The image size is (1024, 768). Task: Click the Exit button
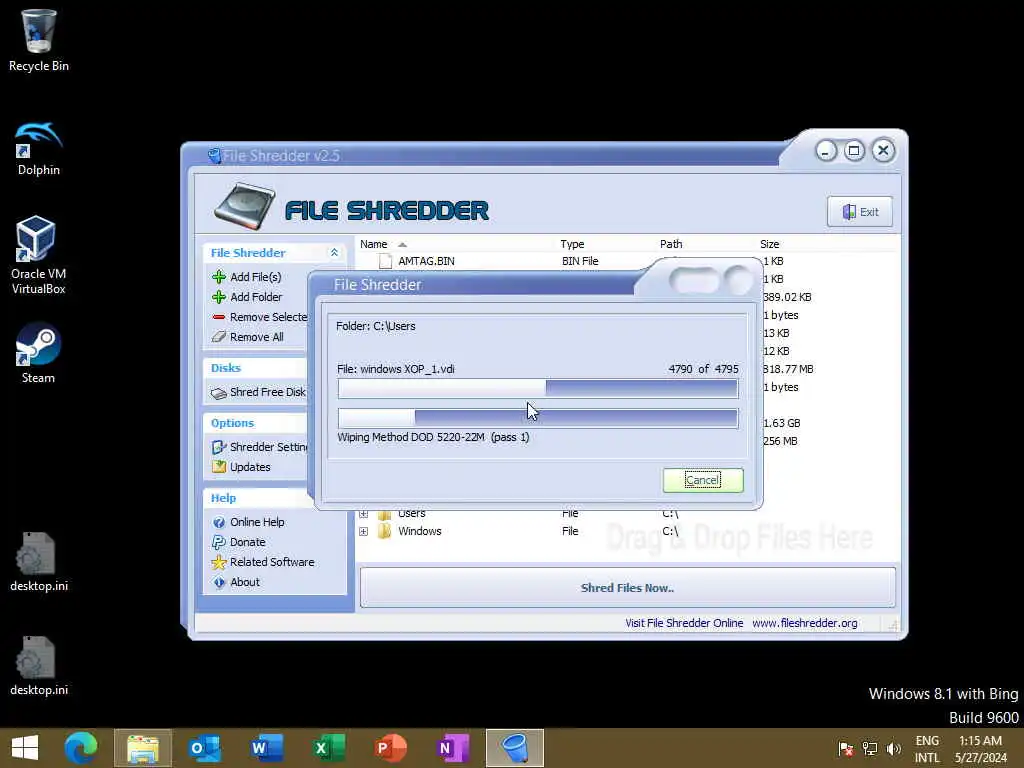click(x=859, y=212)
